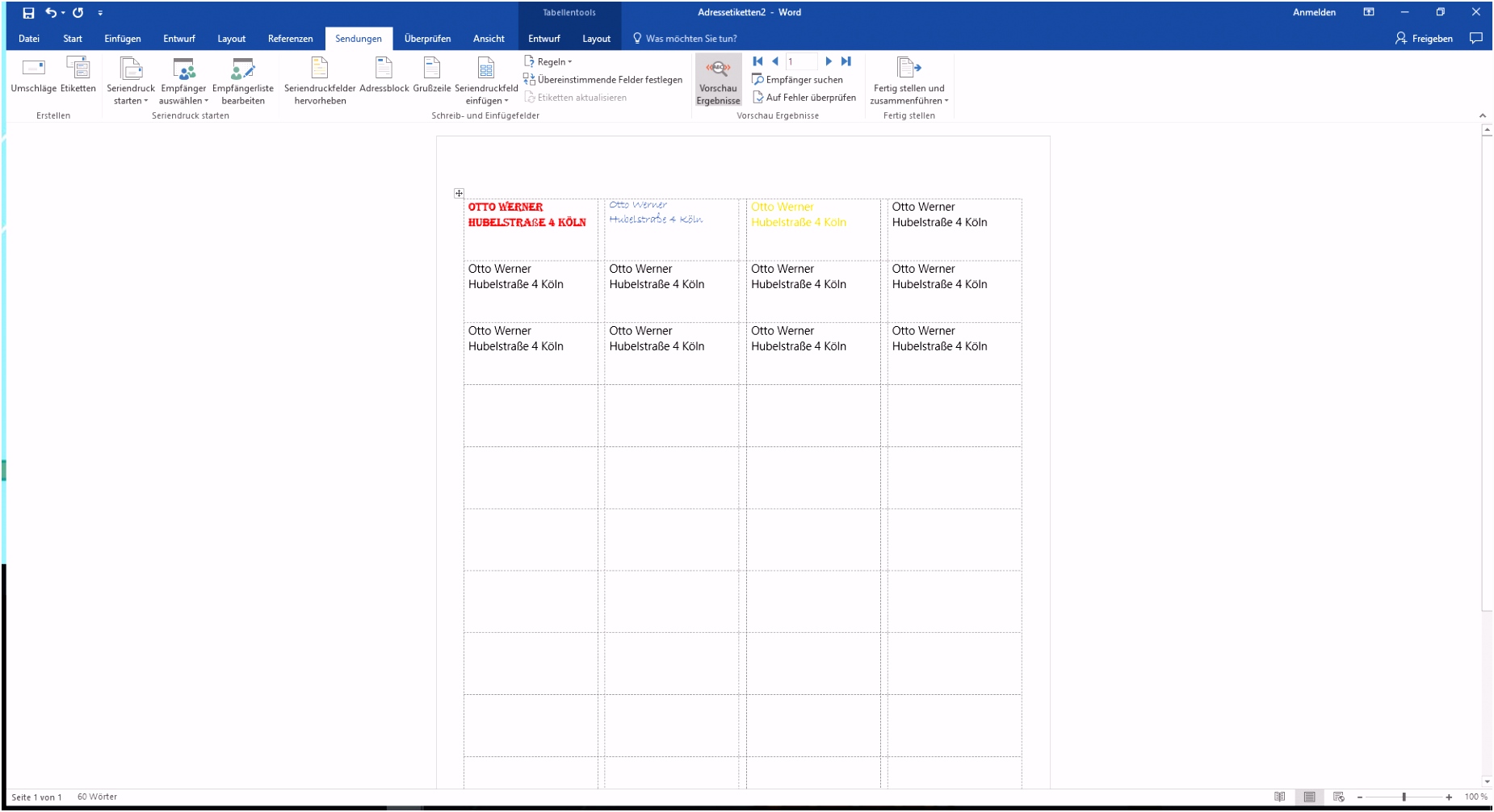This screenshot has width=1494, height=812.
Task: Go to the first record
Action: pos(757,61)
